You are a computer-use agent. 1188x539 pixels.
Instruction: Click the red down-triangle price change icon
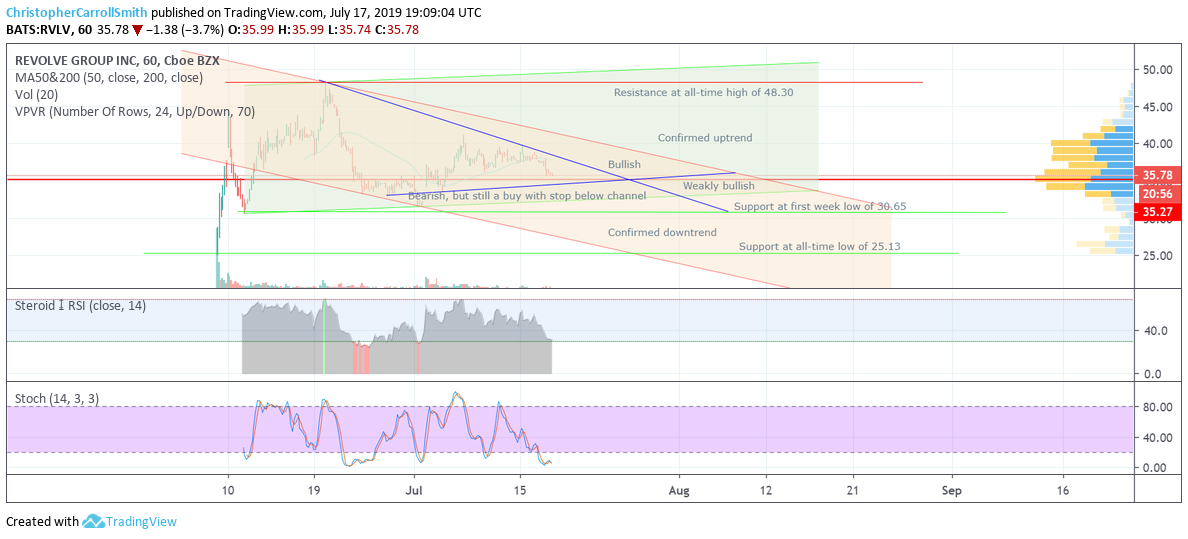[137, 30]
